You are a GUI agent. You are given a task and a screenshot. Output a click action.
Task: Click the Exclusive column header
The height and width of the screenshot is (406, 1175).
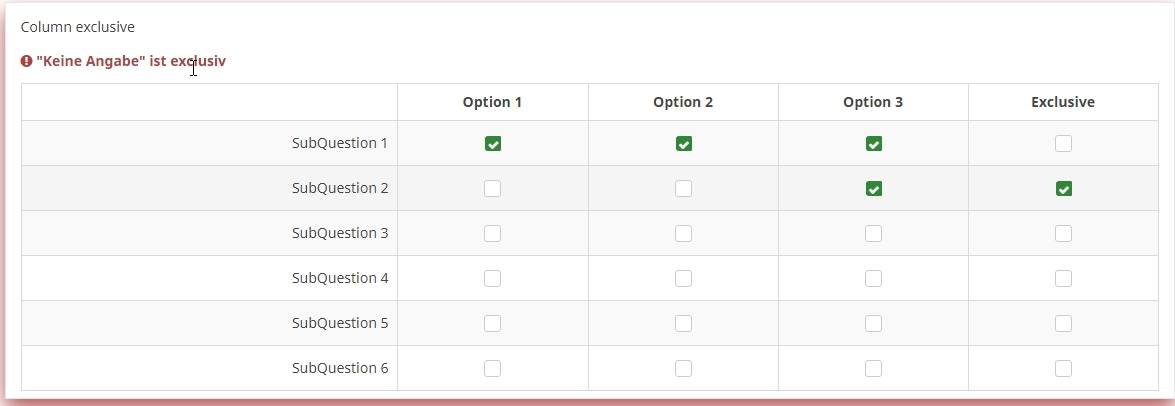1063,102
